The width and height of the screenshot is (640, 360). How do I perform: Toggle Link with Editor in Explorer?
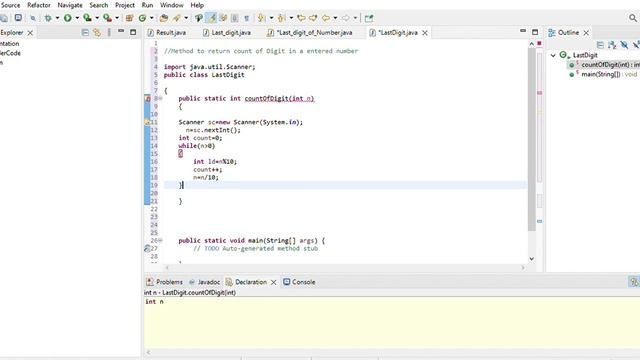pyautogui.click(x=97, y=32)
